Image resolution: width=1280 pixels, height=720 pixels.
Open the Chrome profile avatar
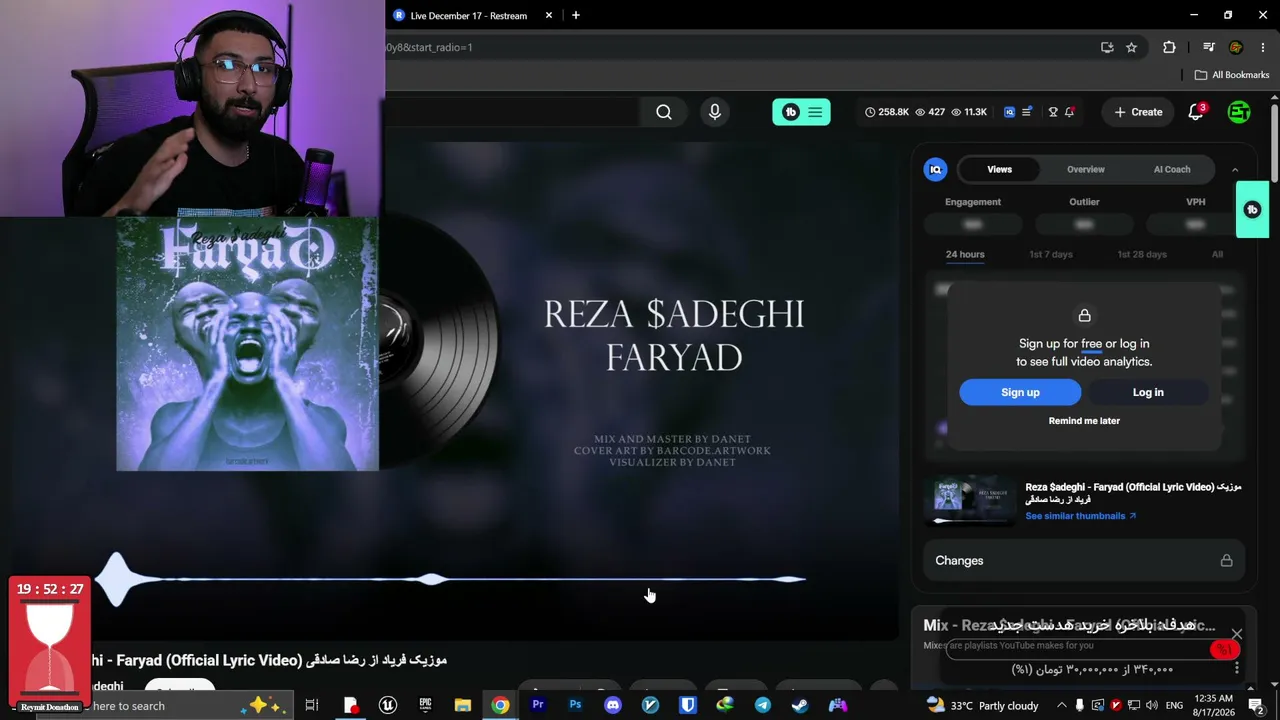point(1236,47)
